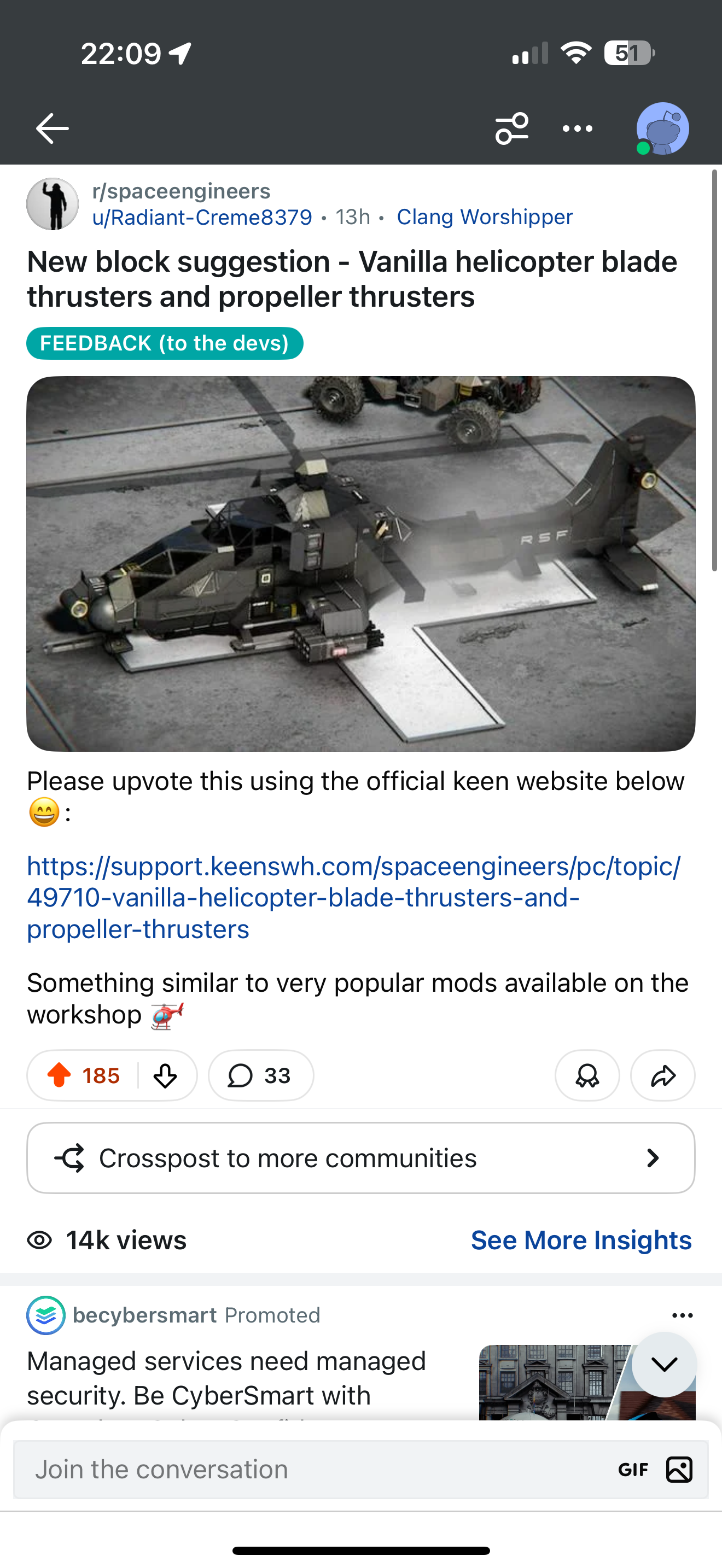Screen dimensions: 722x1568
Task: Select the FEEDBACK (to the devs) flair
Action: coord(165,343)
